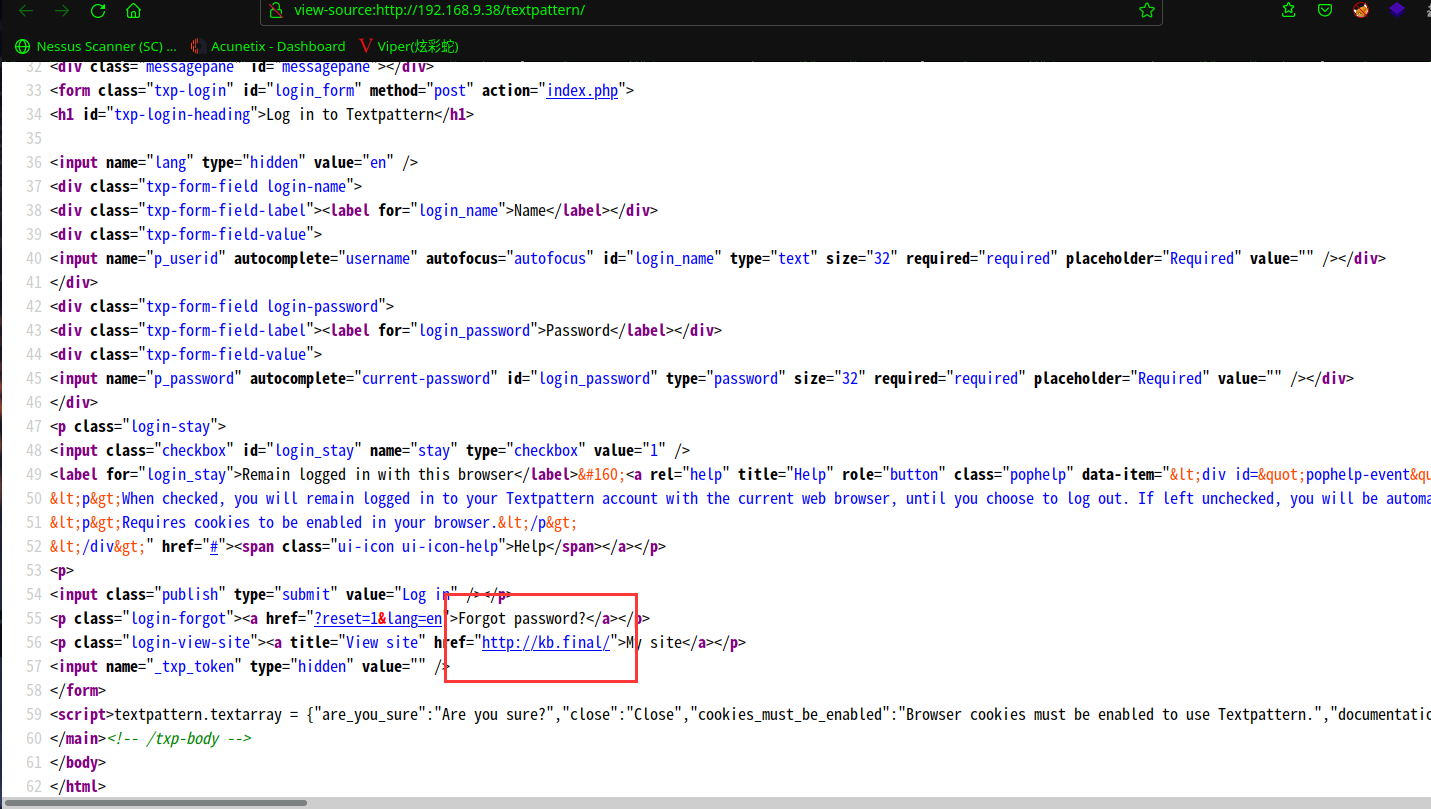The height and width of the screenshot is (809, 1431).
Task: Click the Acunetix bookmark favicon
Action: tap(198, 46)
